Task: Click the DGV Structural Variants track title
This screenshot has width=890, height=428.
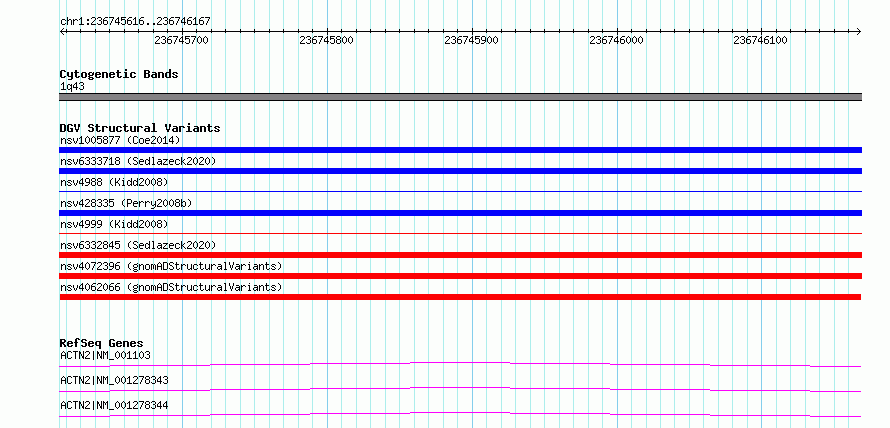Action: 140,128
